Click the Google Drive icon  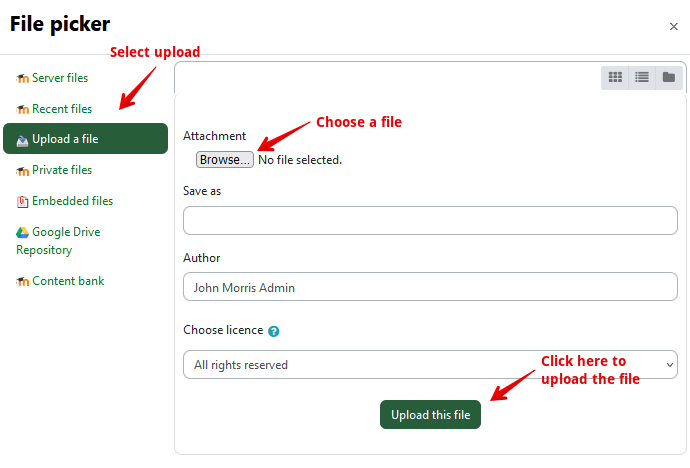[x=22, y=232]
